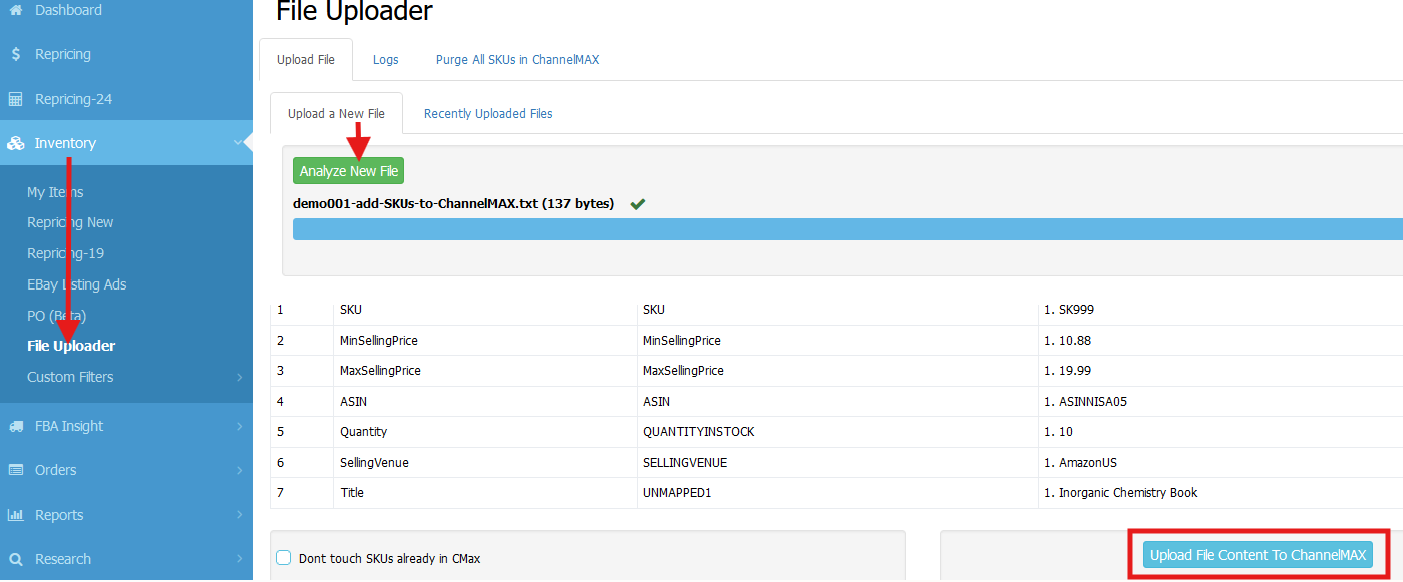This screenshot has width=1403, height=582.
Task: Open Purge All SKUs in ChannelMAX tab
Action: click(x=517, y=60)
